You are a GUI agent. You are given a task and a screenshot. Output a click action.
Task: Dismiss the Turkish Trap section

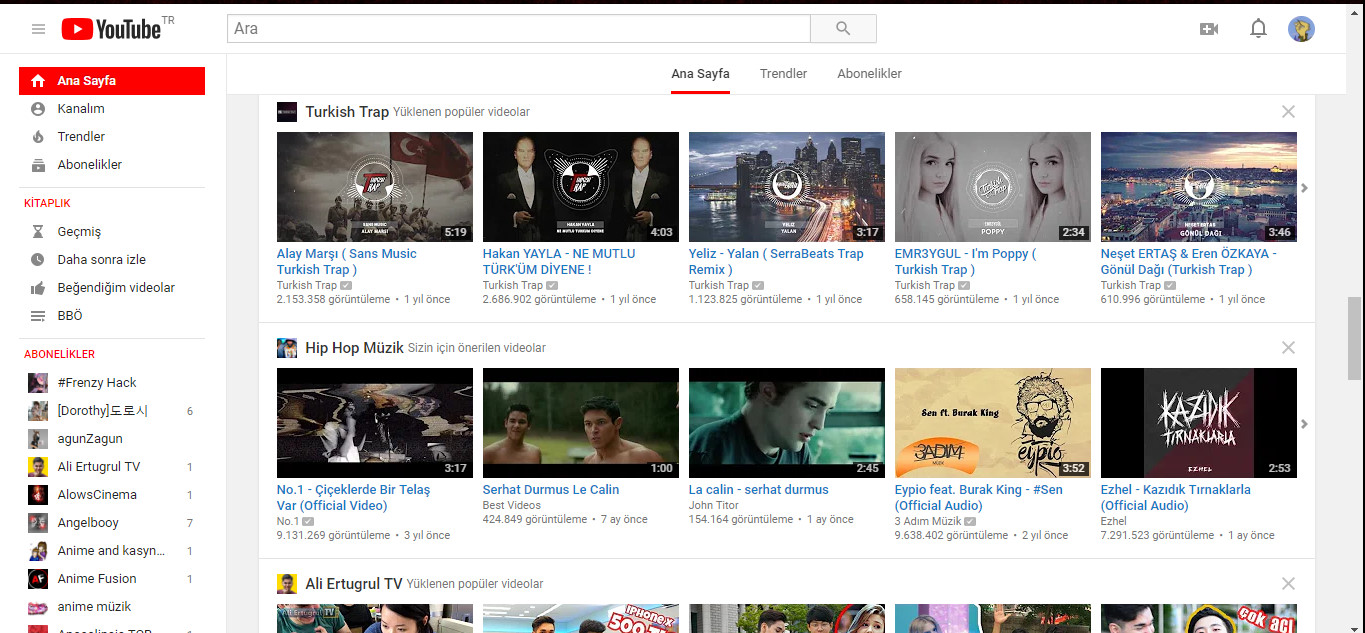click(1288, 112)
